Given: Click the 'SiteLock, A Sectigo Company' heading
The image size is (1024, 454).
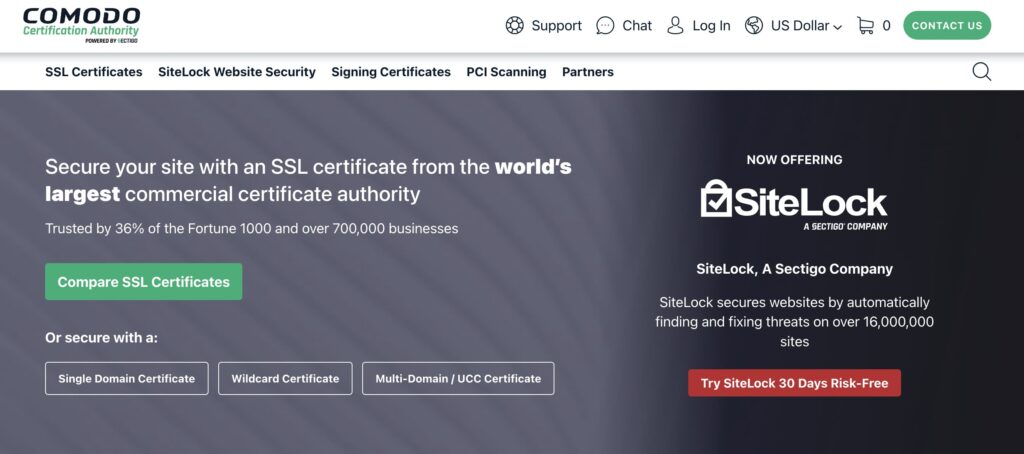Looking at the screenshot, I should [794, 268].
